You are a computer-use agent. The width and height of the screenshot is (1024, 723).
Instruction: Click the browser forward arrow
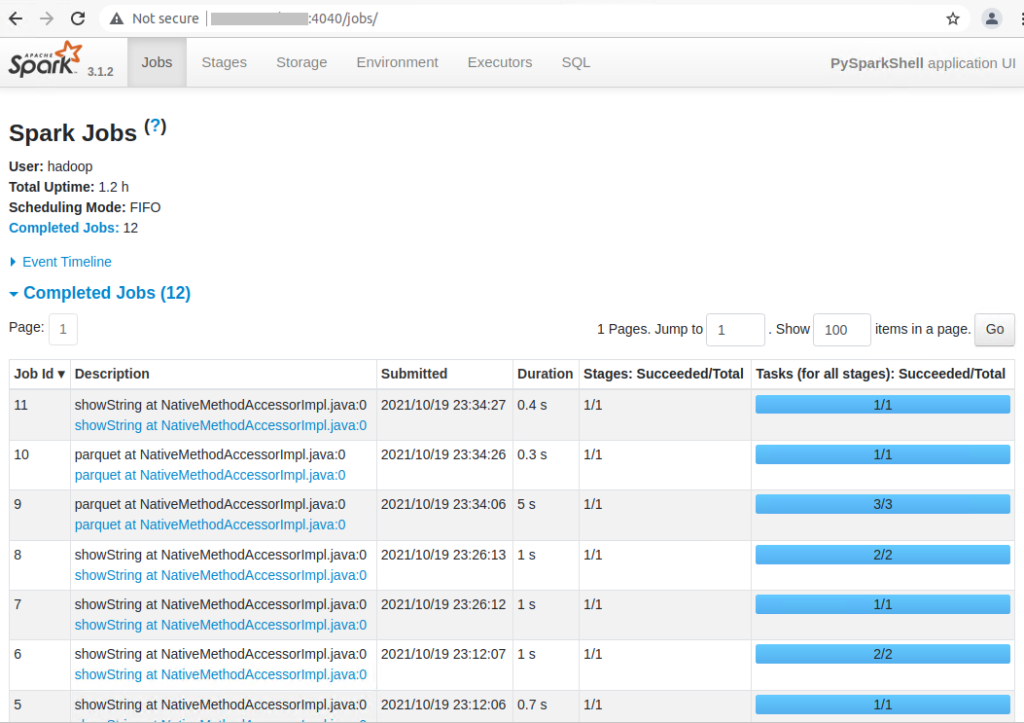pos(46,18)
